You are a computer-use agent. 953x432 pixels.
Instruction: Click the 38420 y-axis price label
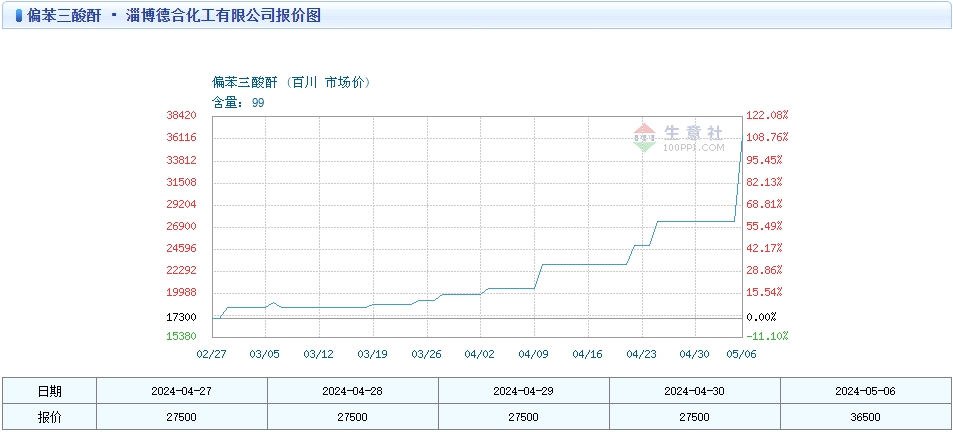pyautogui.click(x=181, y=115)
